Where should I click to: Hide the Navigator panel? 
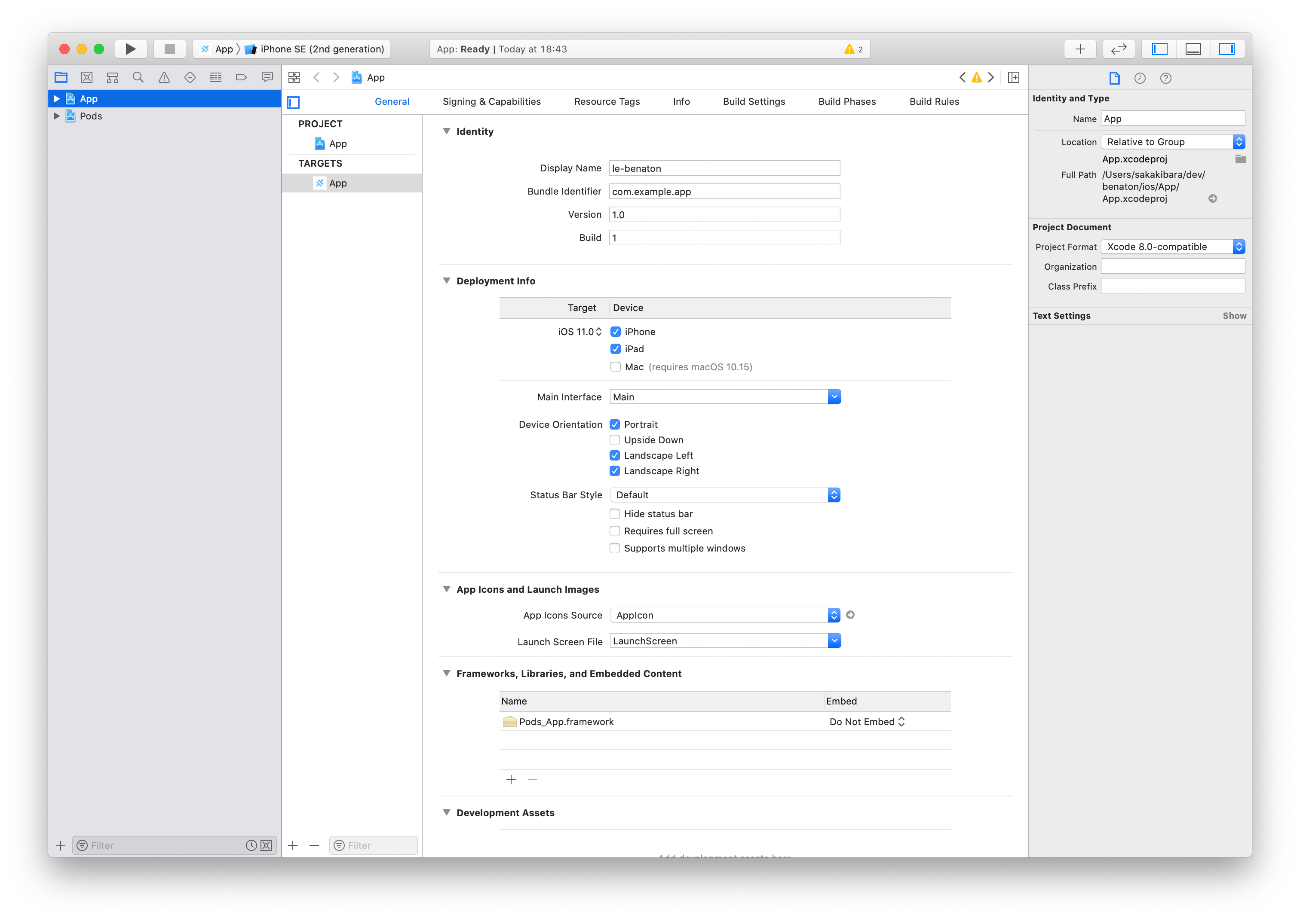click(1160, 49)
